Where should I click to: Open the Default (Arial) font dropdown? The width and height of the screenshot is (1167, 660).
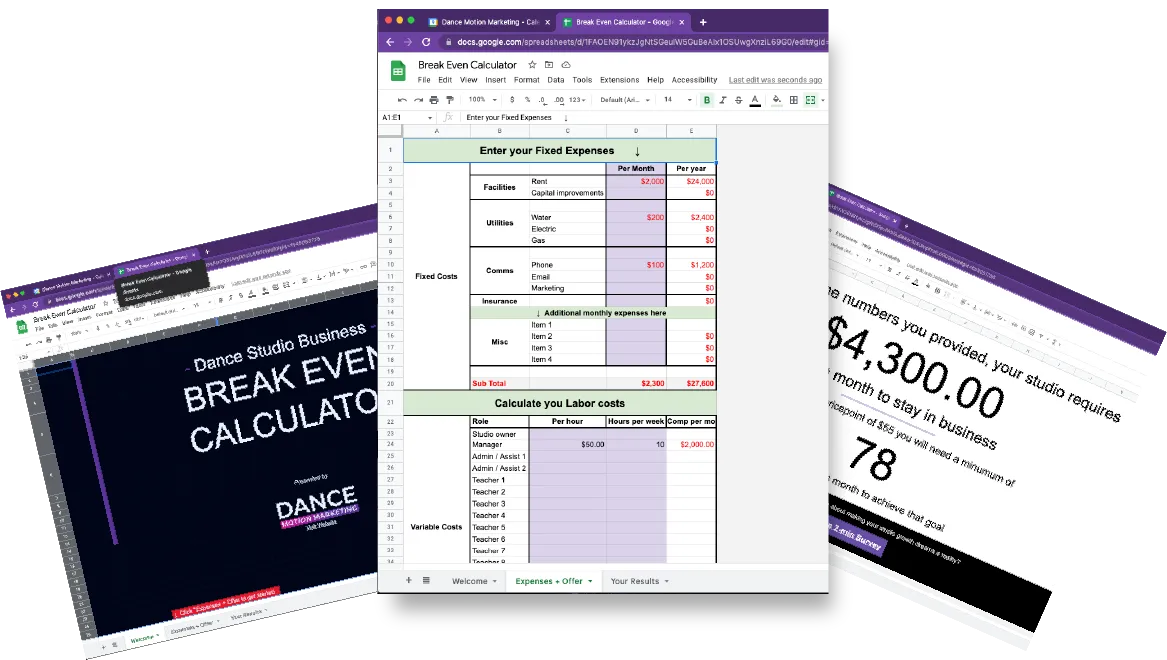pos(625,100)
